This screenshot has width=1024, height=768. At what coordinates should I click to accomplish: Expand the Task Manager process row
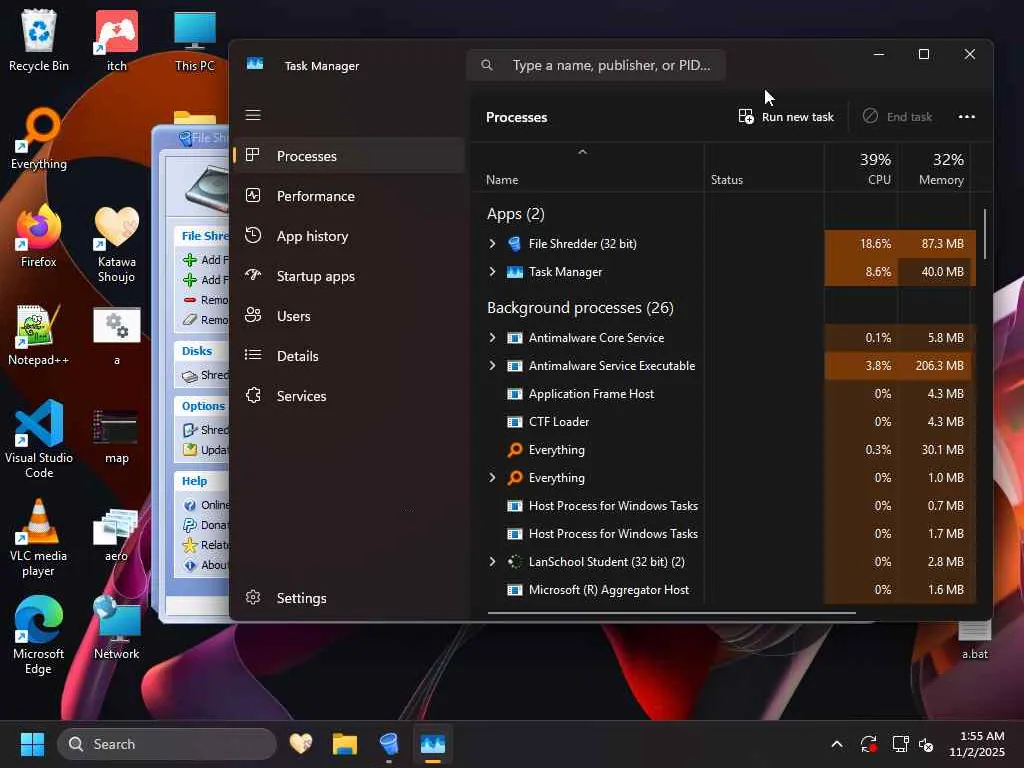[492, 272]
